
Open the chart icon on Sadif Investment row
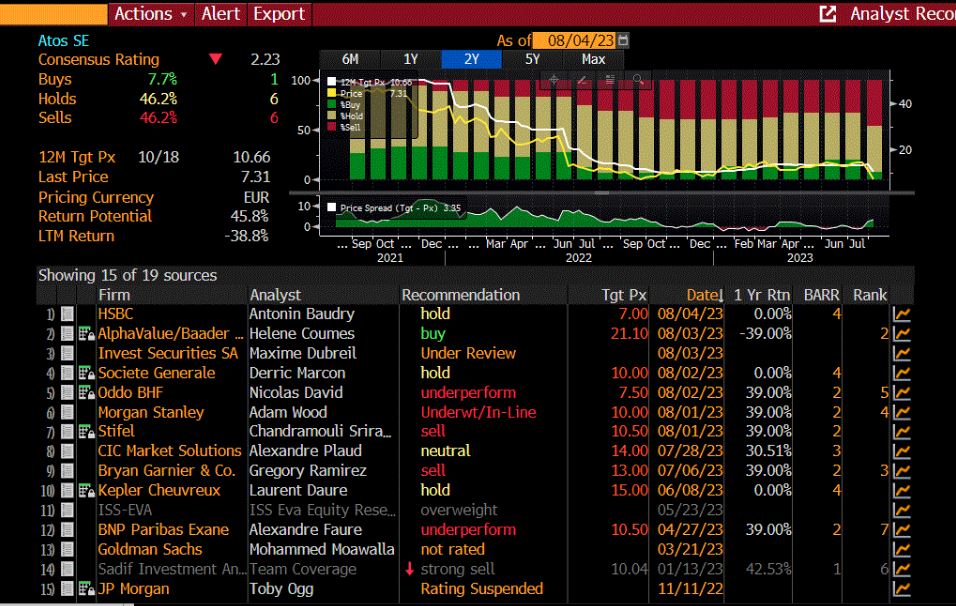click(902, 569)
